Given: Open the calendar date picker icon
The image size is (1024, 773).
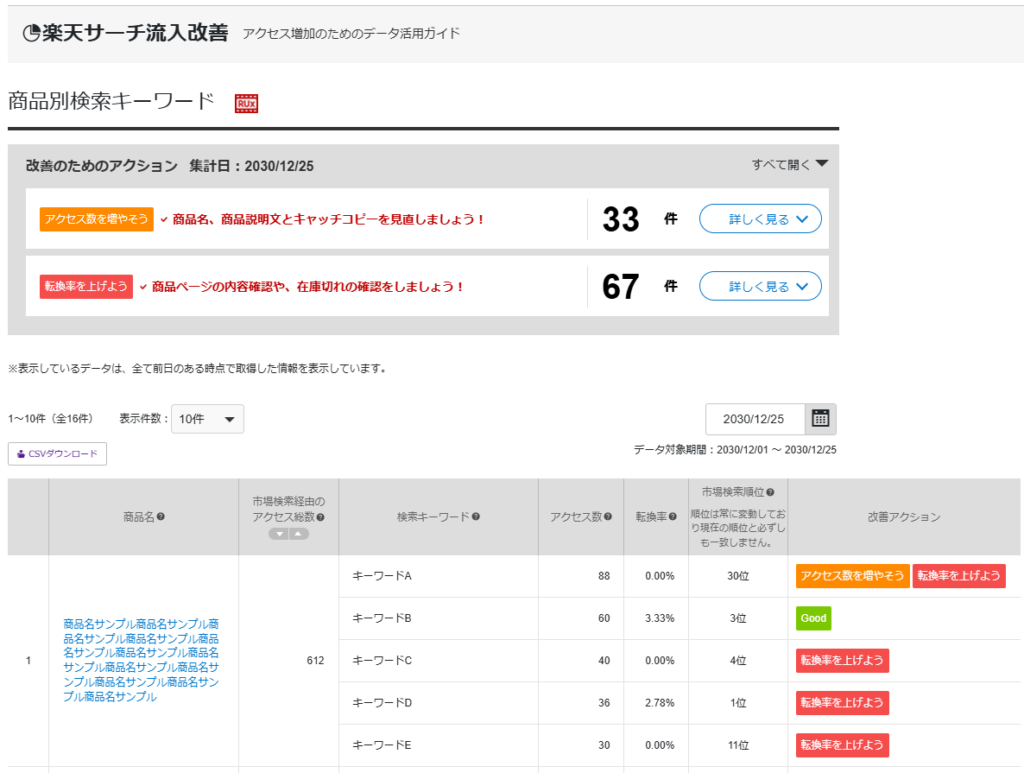Looking at the screenshot, I should tap(821, 419).
